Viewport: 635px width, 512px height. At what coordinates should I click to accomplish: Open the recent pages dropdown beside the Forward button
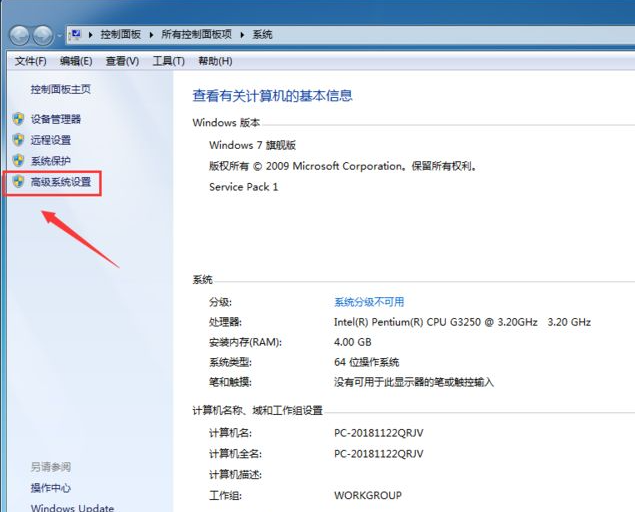(x=59, y=36)
